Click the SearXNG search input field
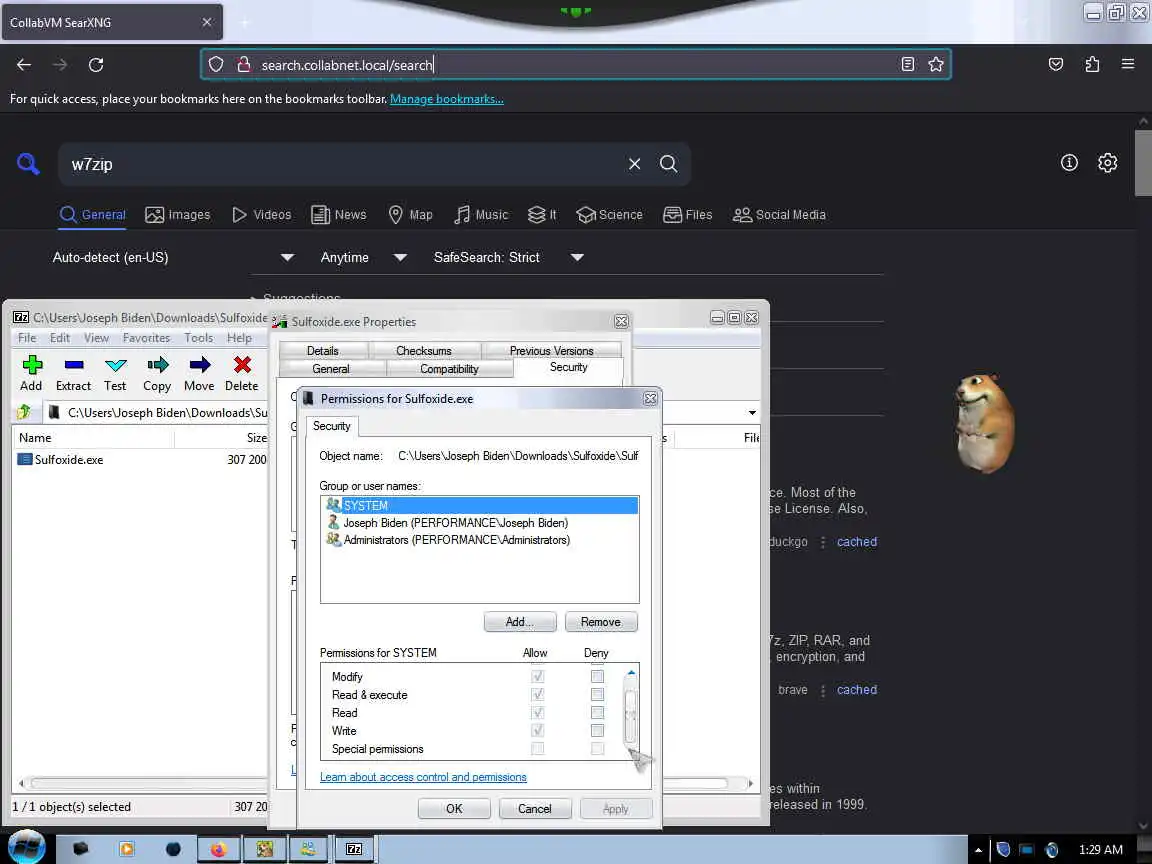The height and width of the screenshot is (864, 1152). [x=345, y=164]
